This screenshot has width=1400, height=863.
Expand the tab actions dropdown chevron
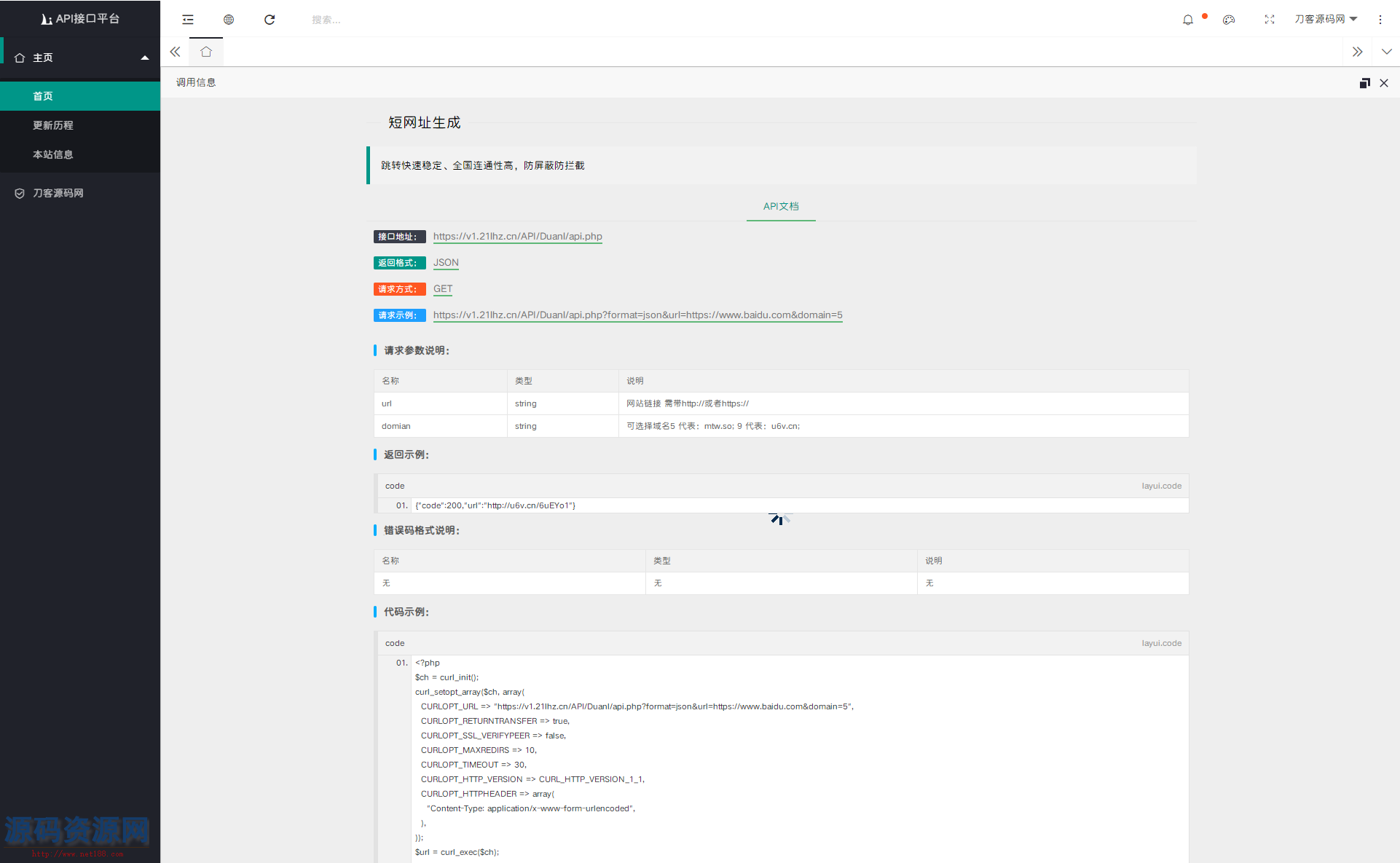[1386, 52]
